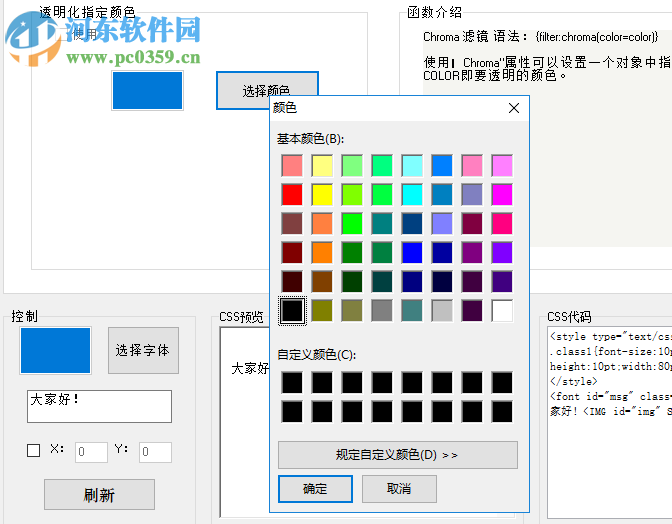
Task: Select the light pink swatch in first row
Action: tap(472, 166)
